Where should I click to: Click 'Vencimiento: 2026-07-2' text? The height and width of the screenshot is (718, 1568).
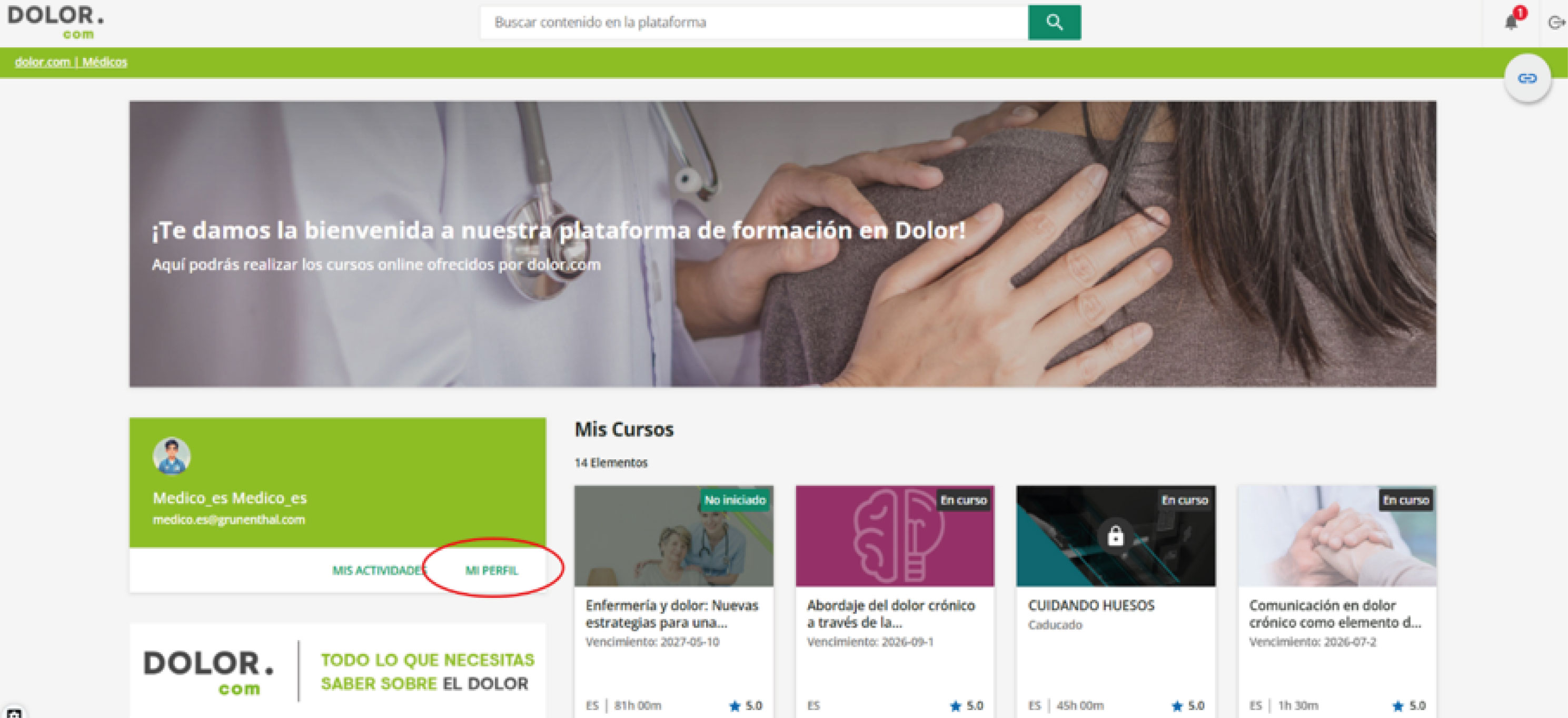[1313, 642]
